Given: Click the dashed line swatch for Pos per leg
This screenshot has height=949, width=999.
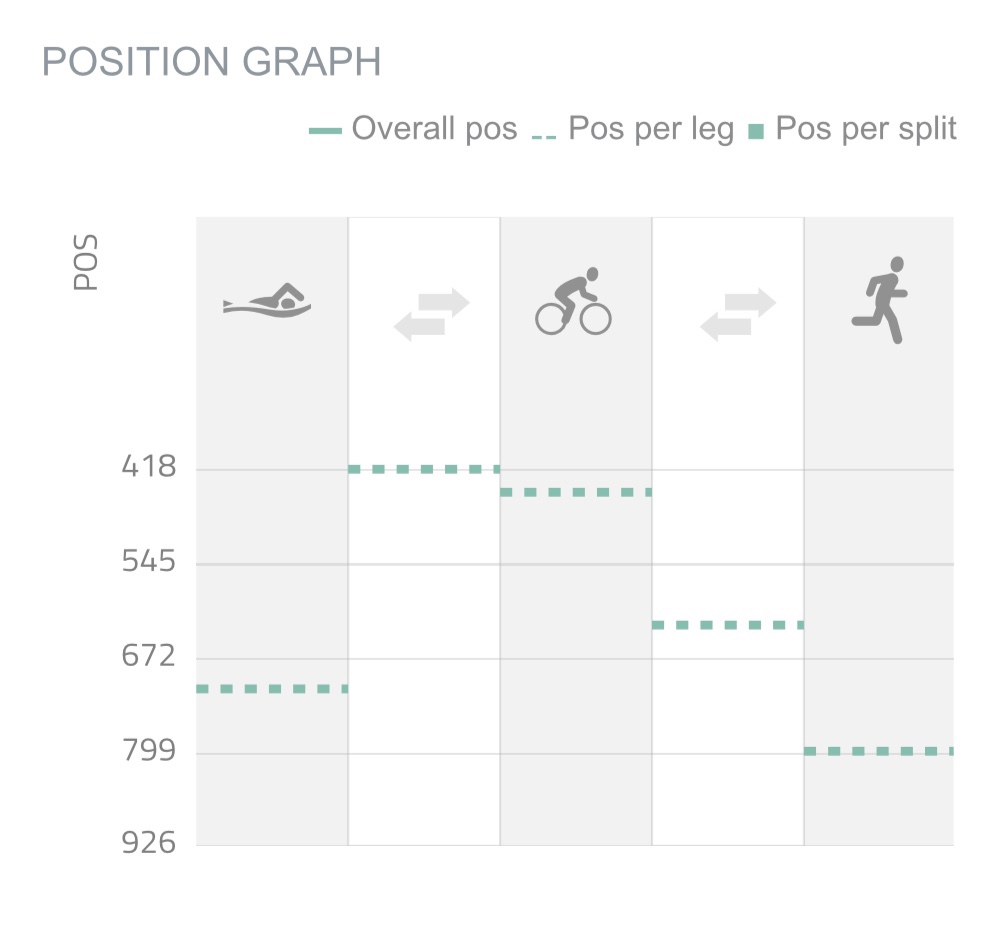Looking at the screenshot, I should 543,133.
